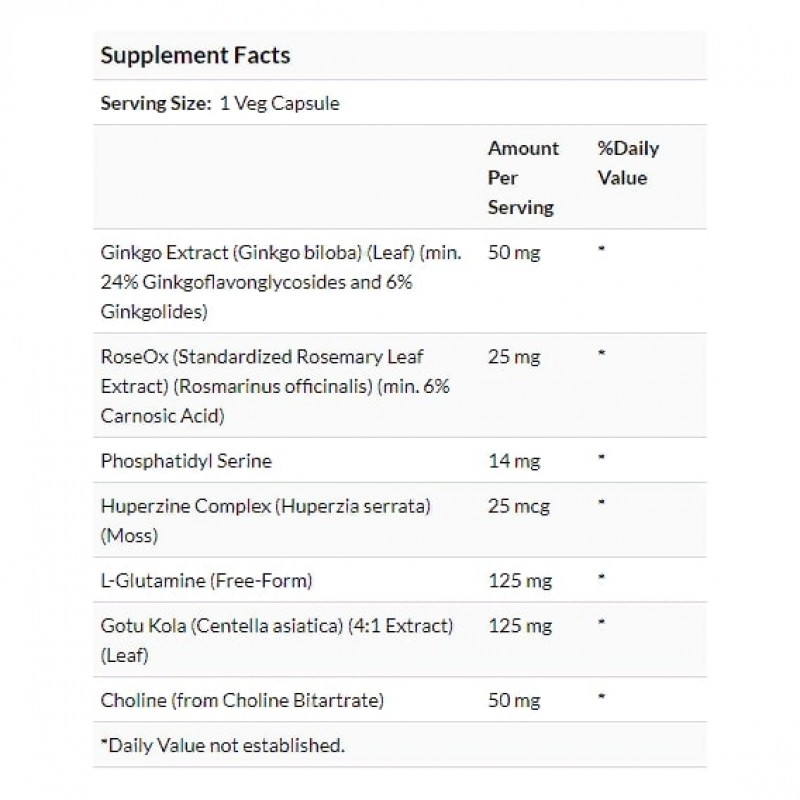Click the Phosphatidyl Serine ingredient name
The height and width of the screenshot is (800, 800).
pyautogui.click(x=186, y=461)
